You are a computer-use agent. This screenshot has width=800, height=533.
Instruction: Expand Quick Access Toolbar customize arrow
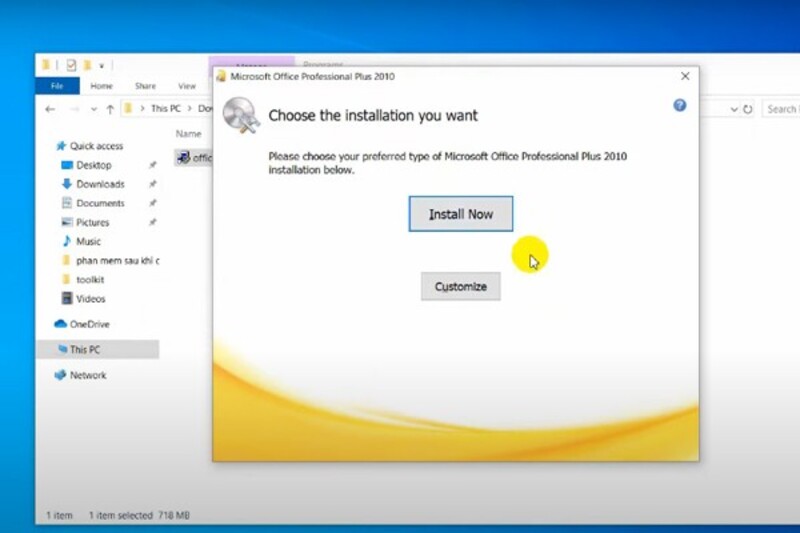(x=101, y=65)
